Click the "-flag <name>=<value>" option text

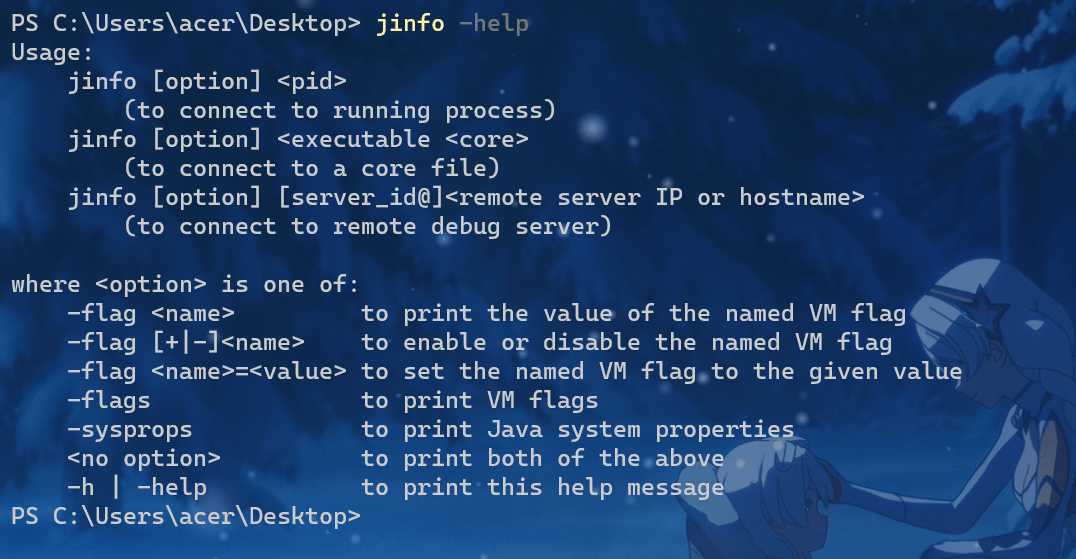click(x=206, y=372)
